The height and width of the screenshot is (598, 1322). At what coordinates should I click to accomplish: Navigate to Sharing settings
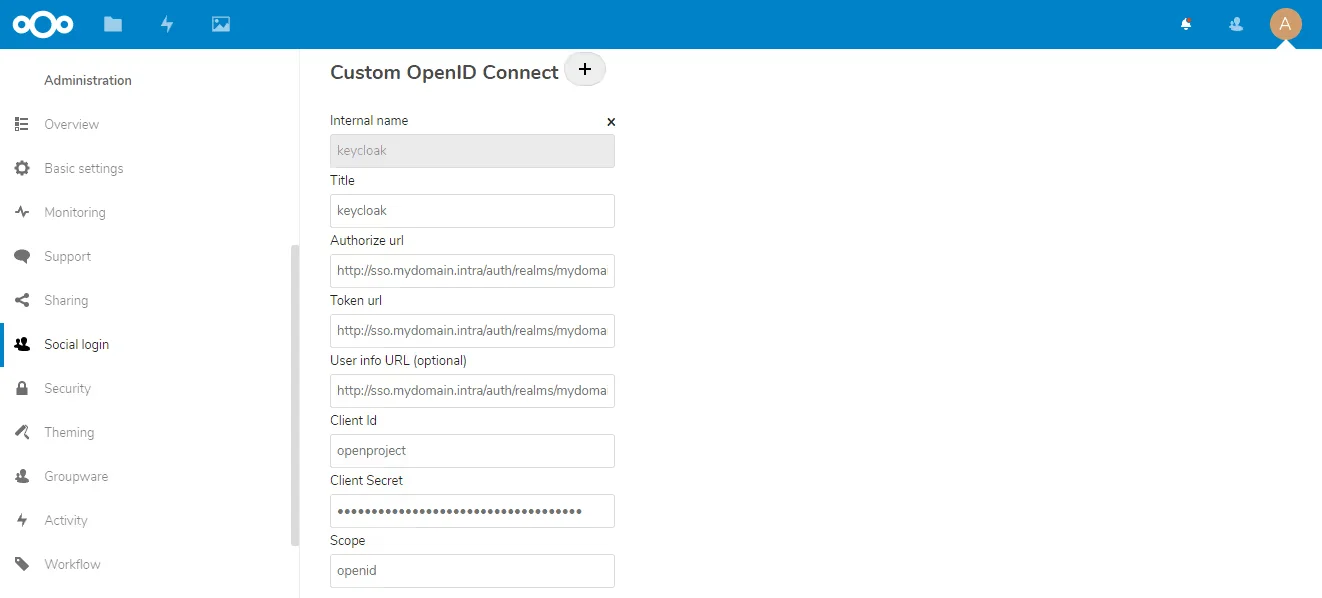tap(66, 300)
